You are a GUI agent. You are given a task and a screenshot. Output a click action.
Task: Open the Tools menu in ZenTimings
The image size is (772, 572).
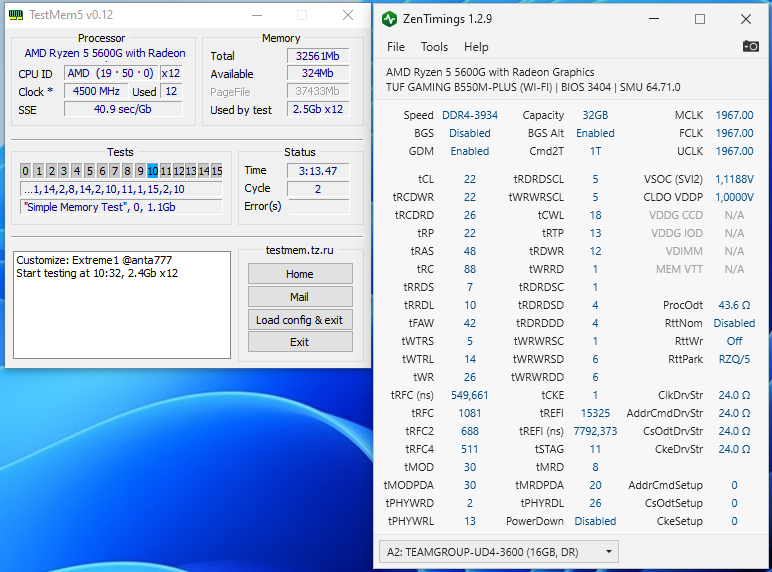tap(434, 47)
